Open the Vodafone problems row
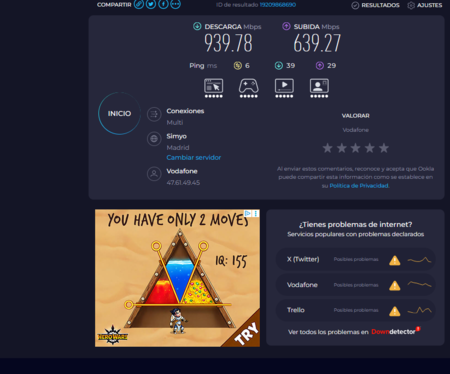Screen dimensions: 450x374 click(356, 285)
